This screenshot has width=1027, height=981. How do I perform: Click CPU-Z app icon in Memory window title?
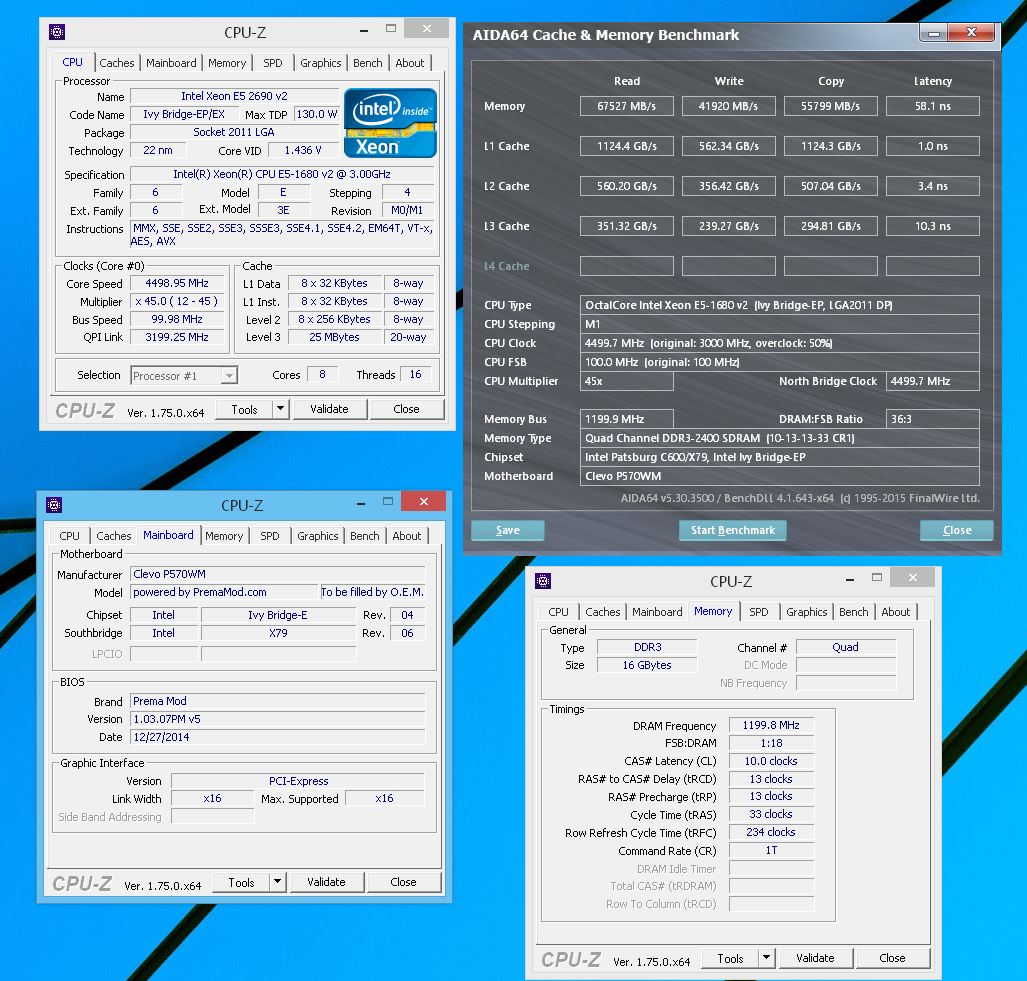tap(543, 581)
